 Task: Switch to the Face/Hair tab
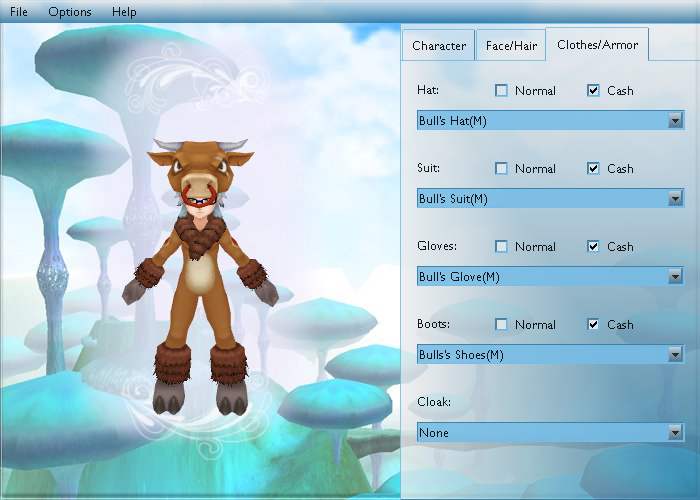[511, 45]
